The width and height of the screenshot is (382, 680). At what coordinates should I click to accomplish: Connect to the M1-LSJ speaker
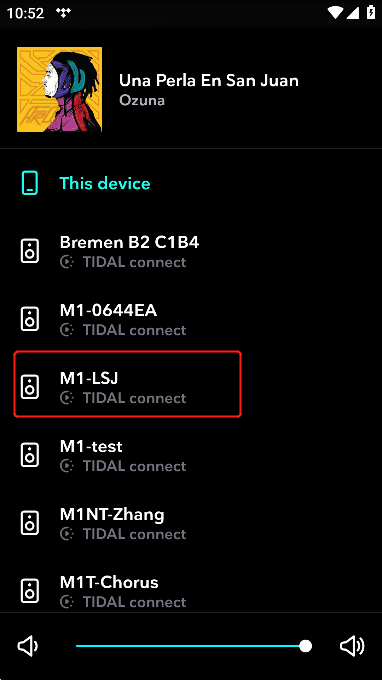tap(191, 387)
